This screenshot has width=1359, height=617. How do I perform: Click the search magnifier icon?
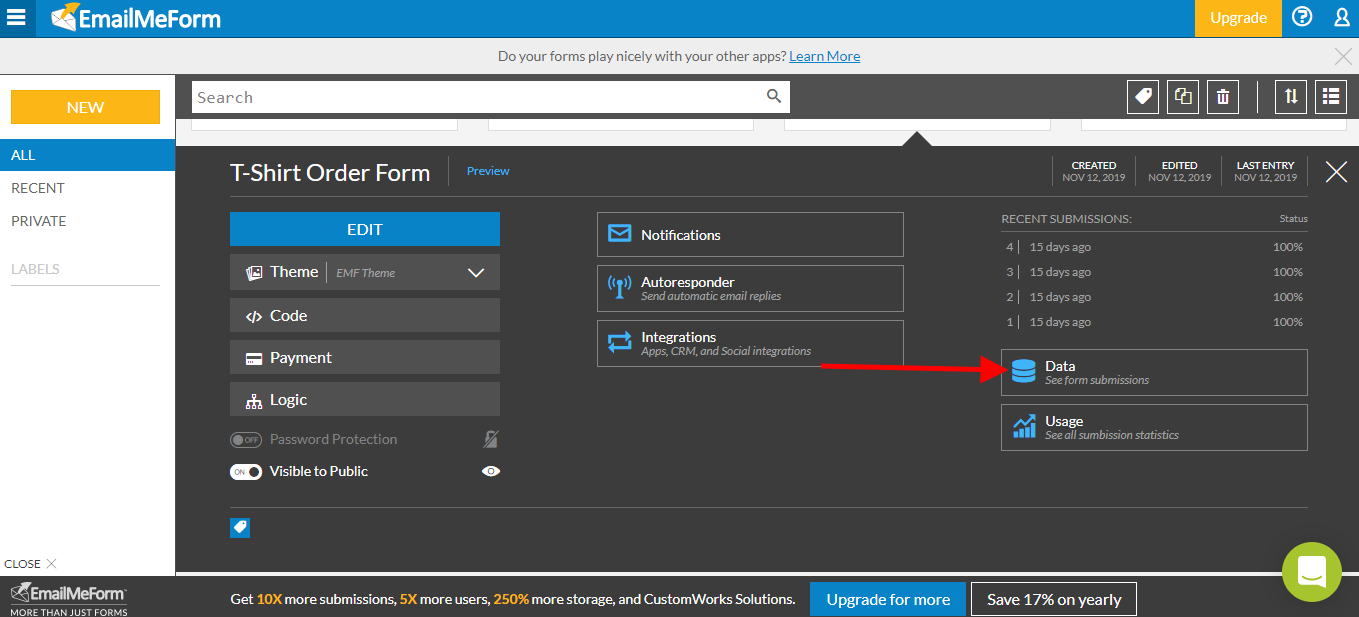774,96
